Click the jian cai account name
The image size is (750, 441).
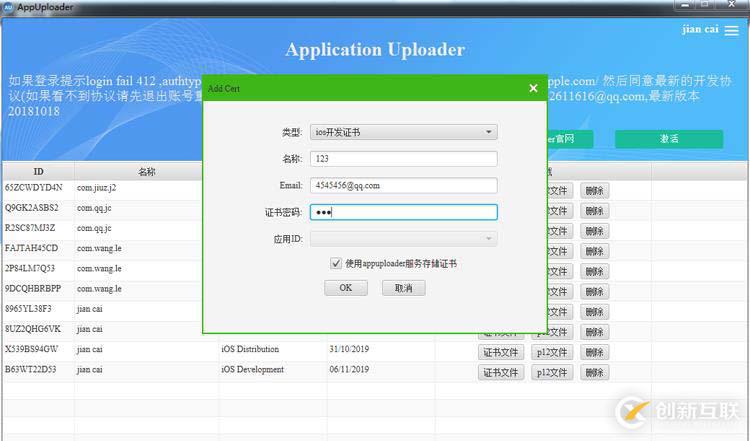[x=700, y=29]
